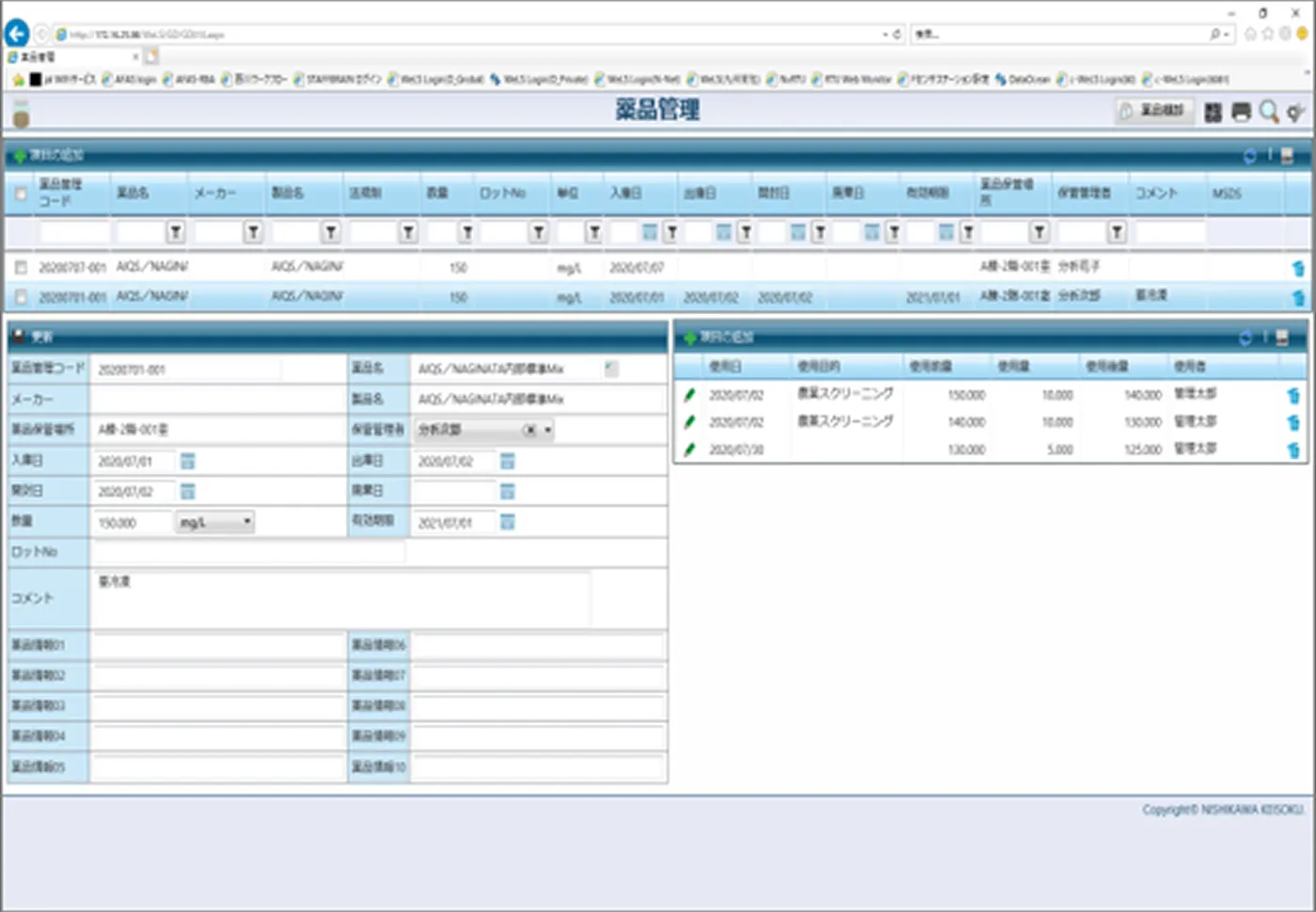Click the printer icon in the page header
The height and width of the screenshot is (912, 1316).
1241,112
